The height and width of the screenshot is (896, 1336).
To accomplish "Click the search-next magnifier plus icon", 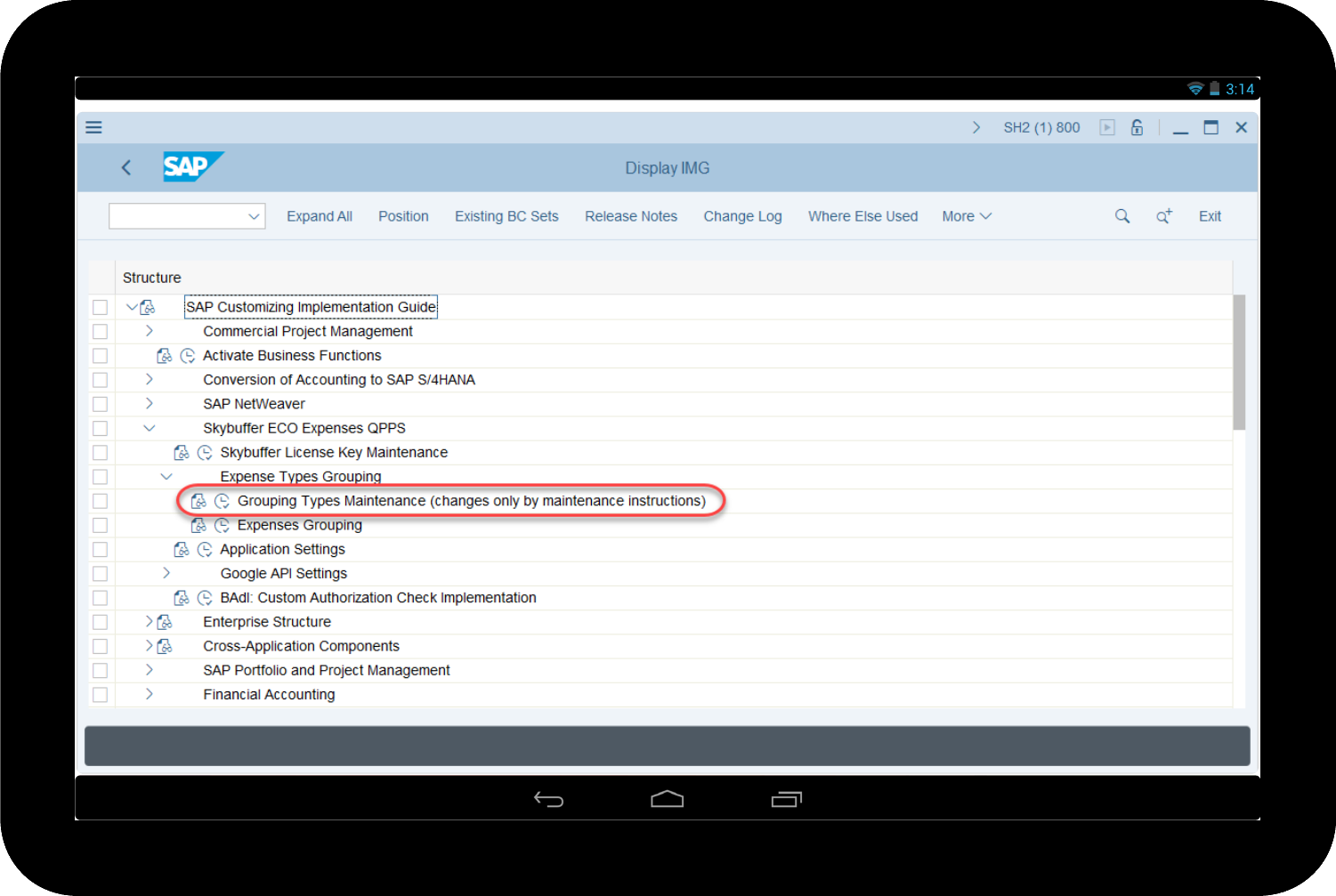I will [1164, 216].
